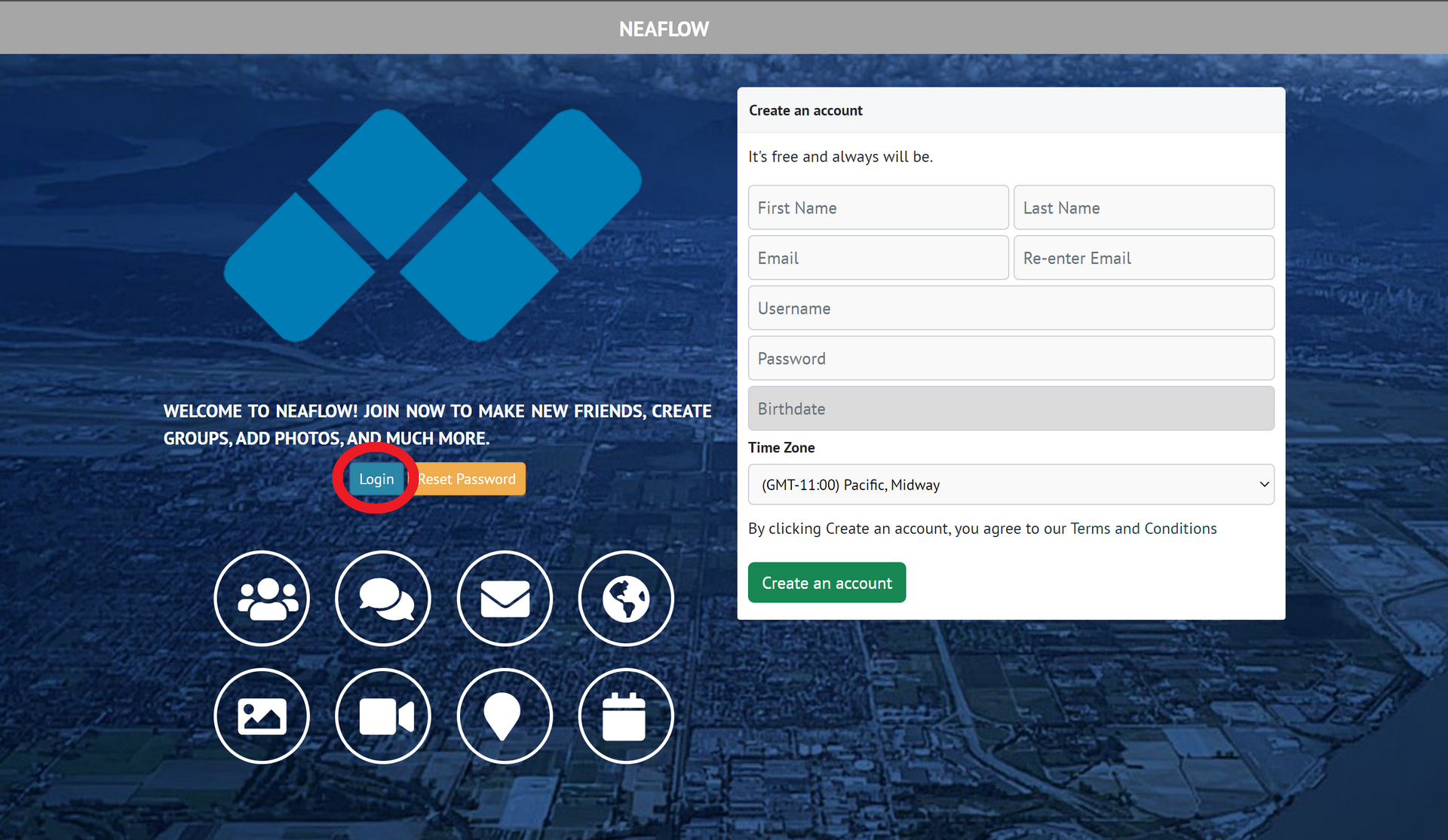
Task: Click the friends group icon circle
Action: pos(262,599)
